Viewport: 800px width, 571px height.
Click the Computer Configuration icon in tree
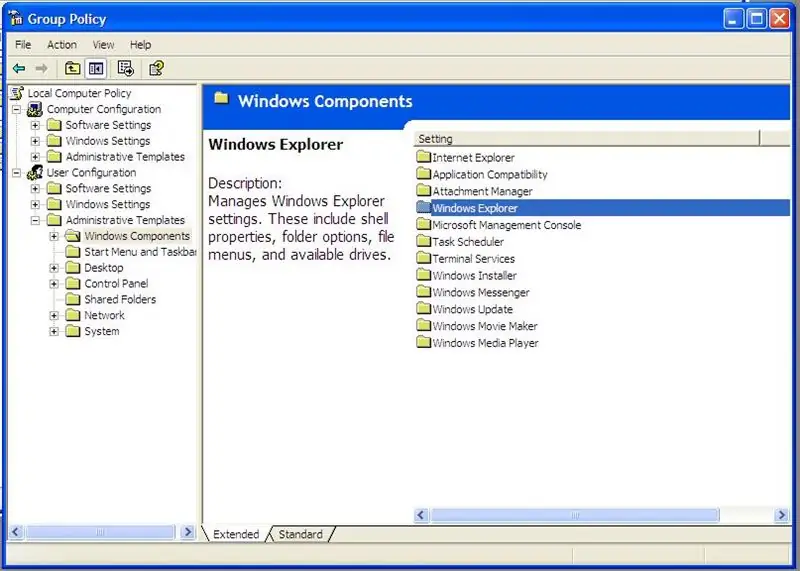point(35,109)
